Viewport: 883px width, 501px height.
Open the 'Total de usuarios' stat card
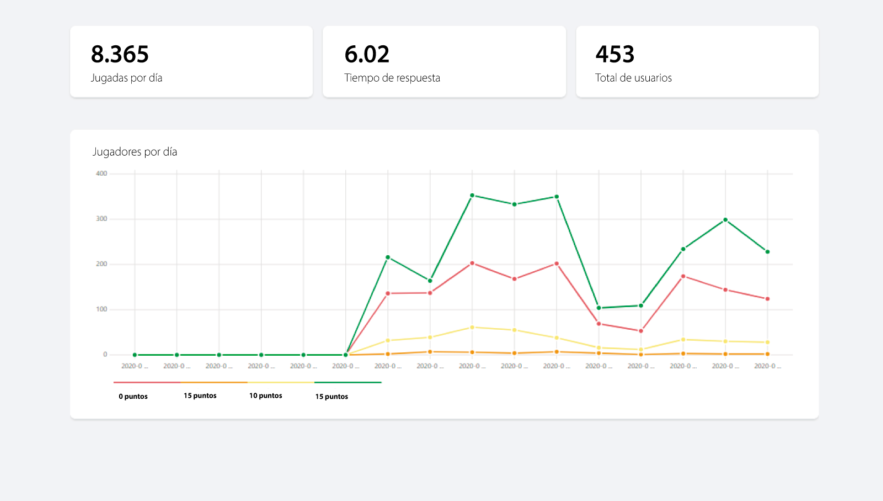pyautogui.click(x=697, y=62)
